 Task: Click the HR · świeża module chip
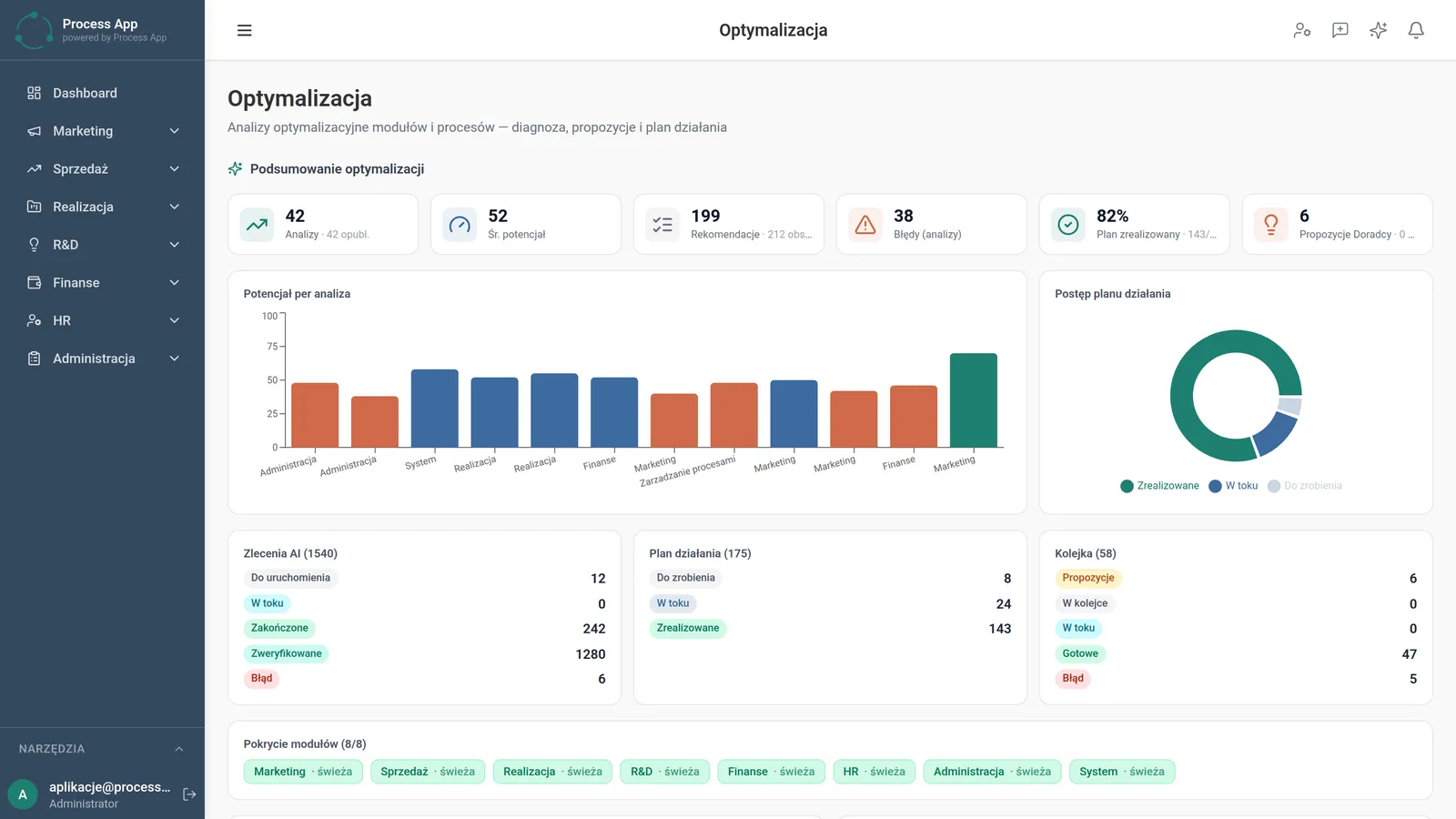tap(875, 772)
